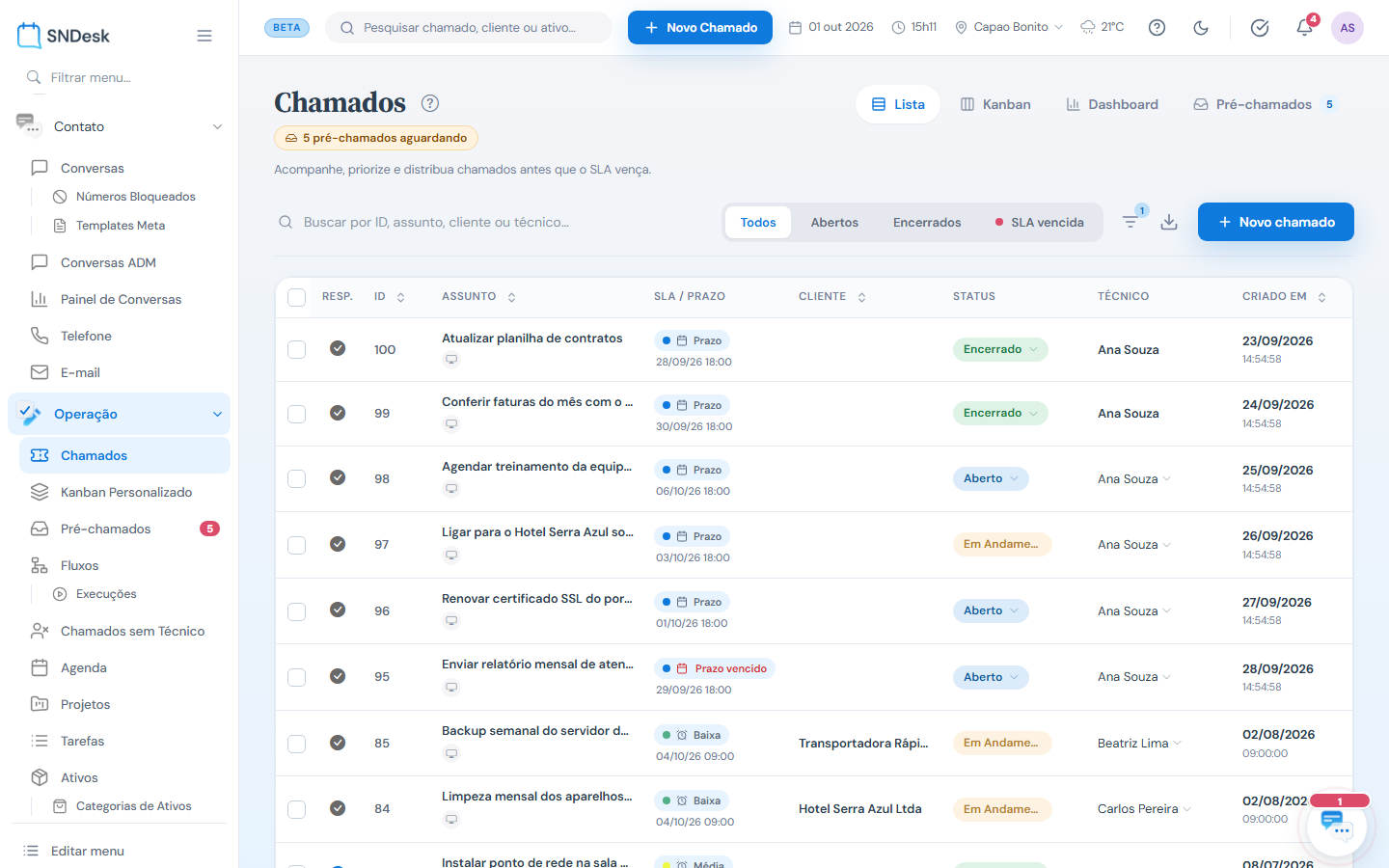The height and width of the screenshot is (868, 1389).
Task: Open the Pré-chamados view tab
Action: pyautogui.click(x=1266, y=104)
